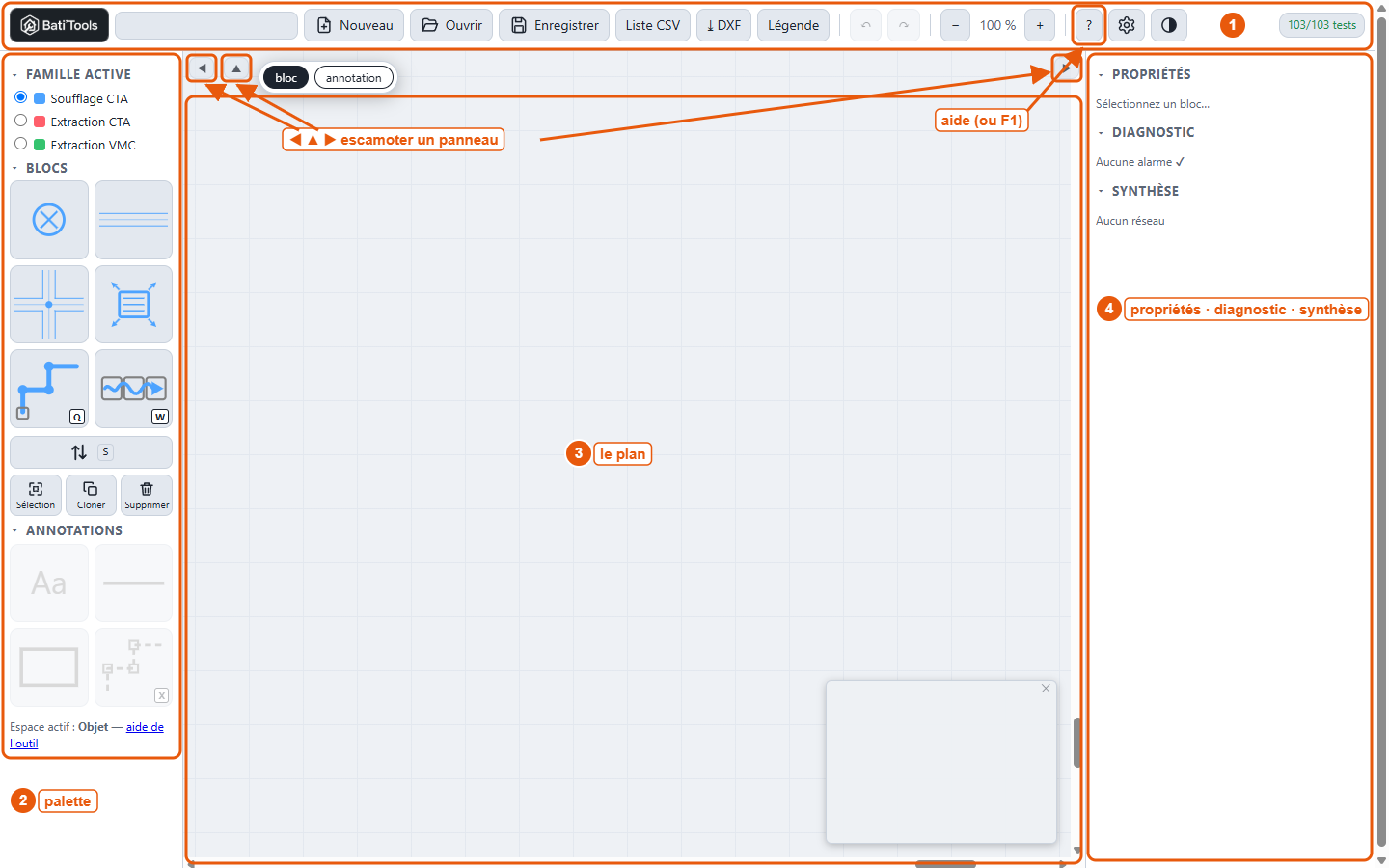The height and width of the screenshot is (868, 1389).
Task: Select the straight duct block with parallel lines
Action: coord(134,220)
